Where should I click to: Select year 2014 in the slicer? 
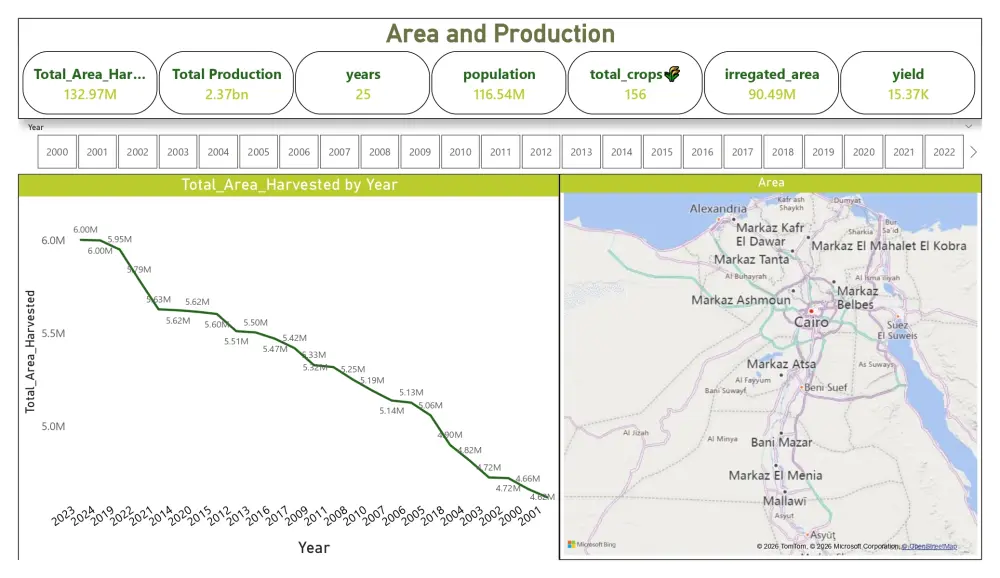click(x=621, y=152)
